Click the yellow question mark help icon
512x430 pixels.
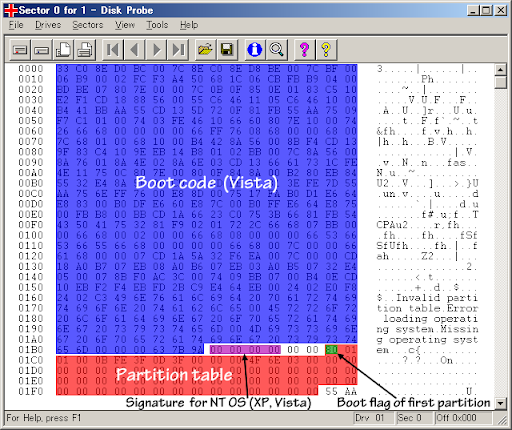[x=326, y=50]
